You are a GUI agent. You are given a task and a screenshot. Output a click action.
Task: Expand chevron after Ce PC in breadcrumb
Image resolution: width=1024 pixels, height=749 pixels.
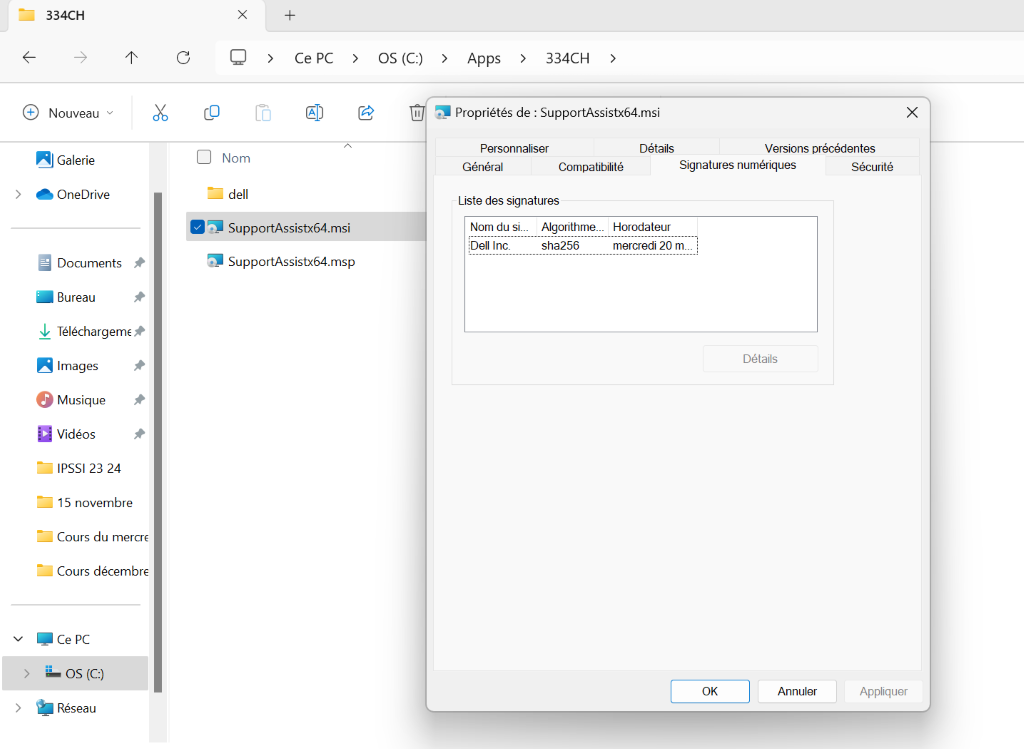point(355,58)
